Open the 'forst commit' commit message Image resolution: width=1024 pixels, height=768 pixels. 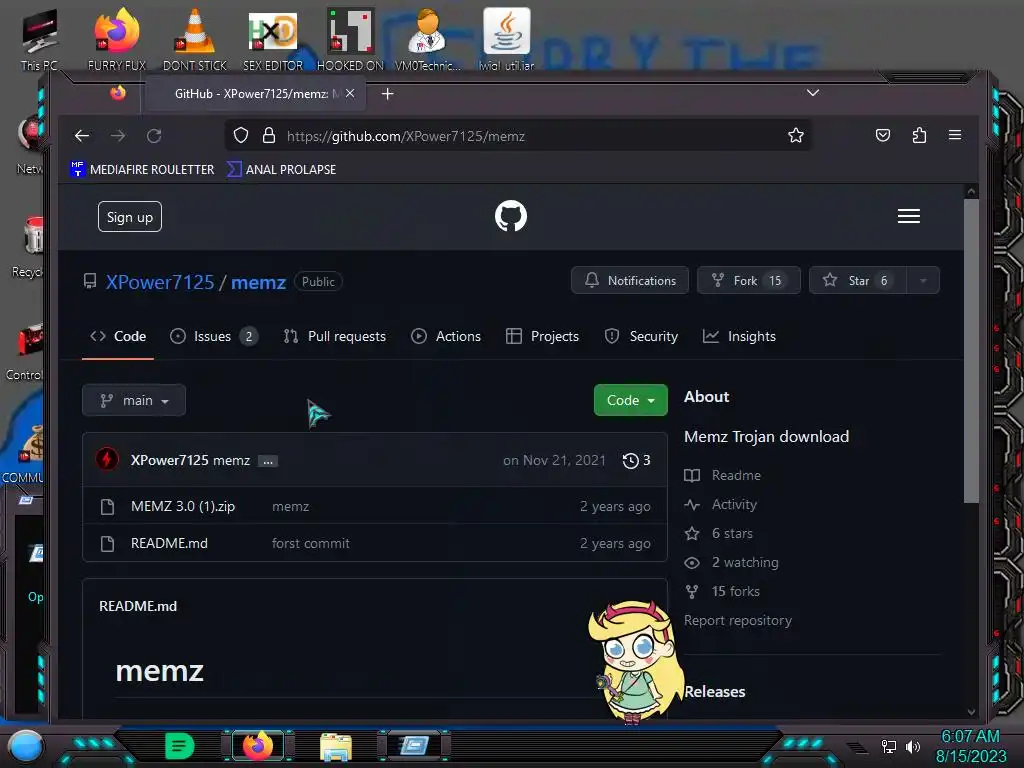(311, 543)
